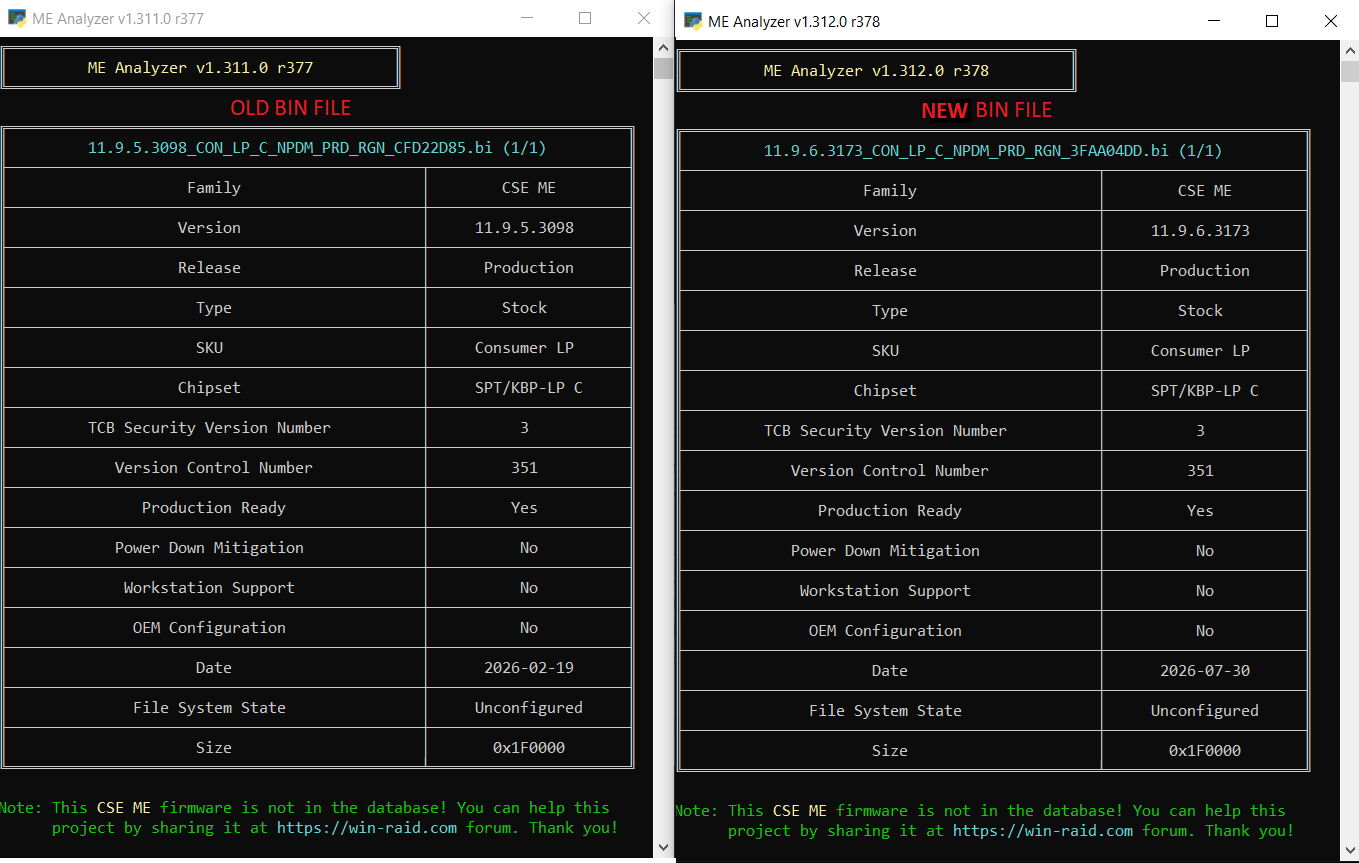Close the ME Analyzer v1.312.0 window
The image size is (1359, 863).
(x=1330, y=21)
